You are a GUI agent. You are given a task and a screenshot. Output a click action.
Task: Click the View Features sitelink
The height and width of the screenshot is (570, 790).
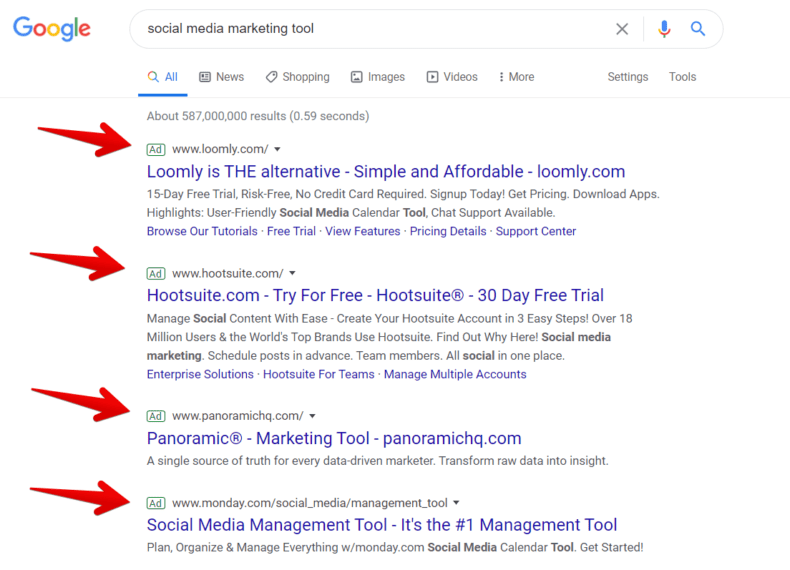click(363, 231)
